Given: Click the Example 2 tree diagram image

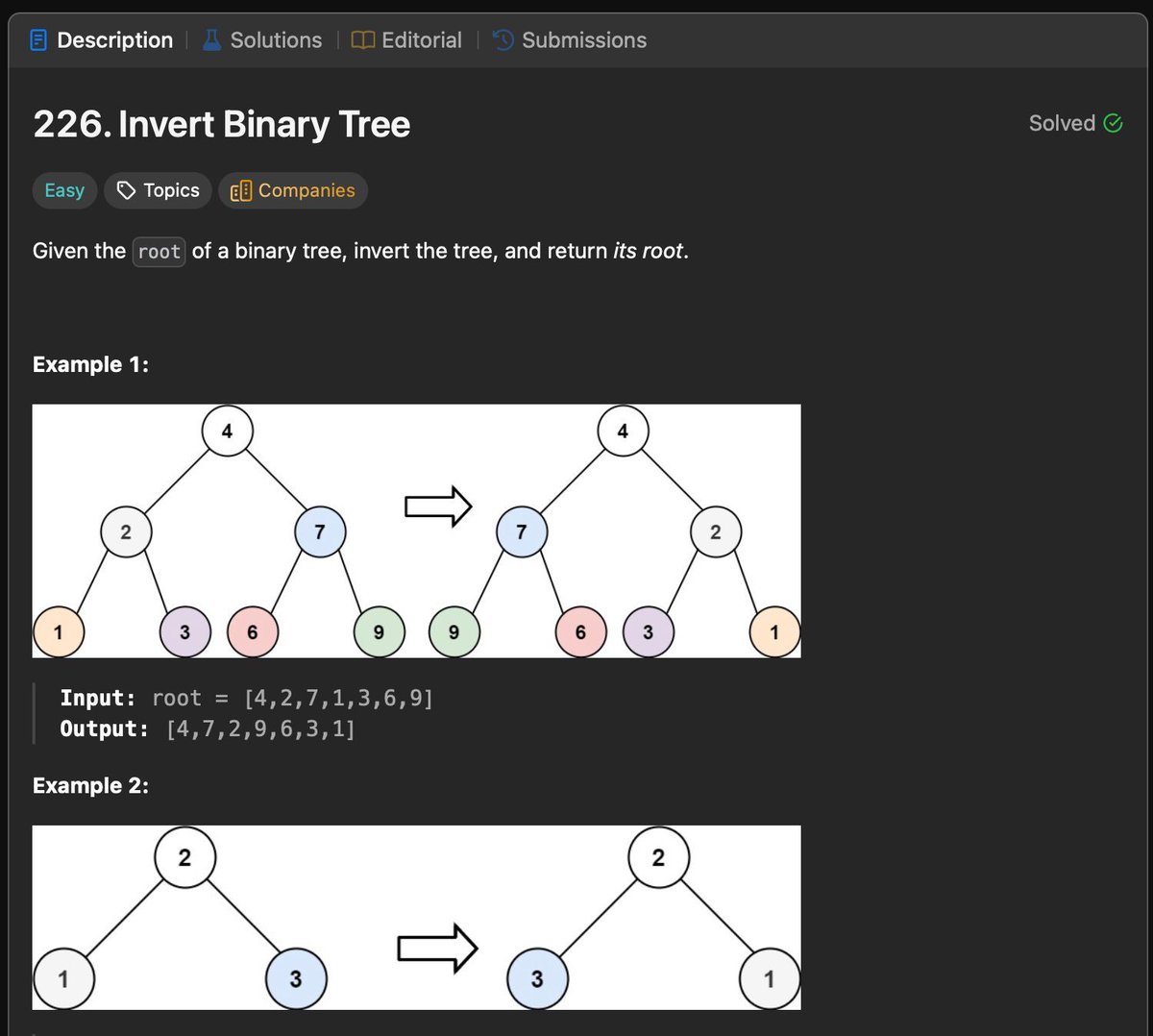Looking at the screenshot, I should coord(416,917).
